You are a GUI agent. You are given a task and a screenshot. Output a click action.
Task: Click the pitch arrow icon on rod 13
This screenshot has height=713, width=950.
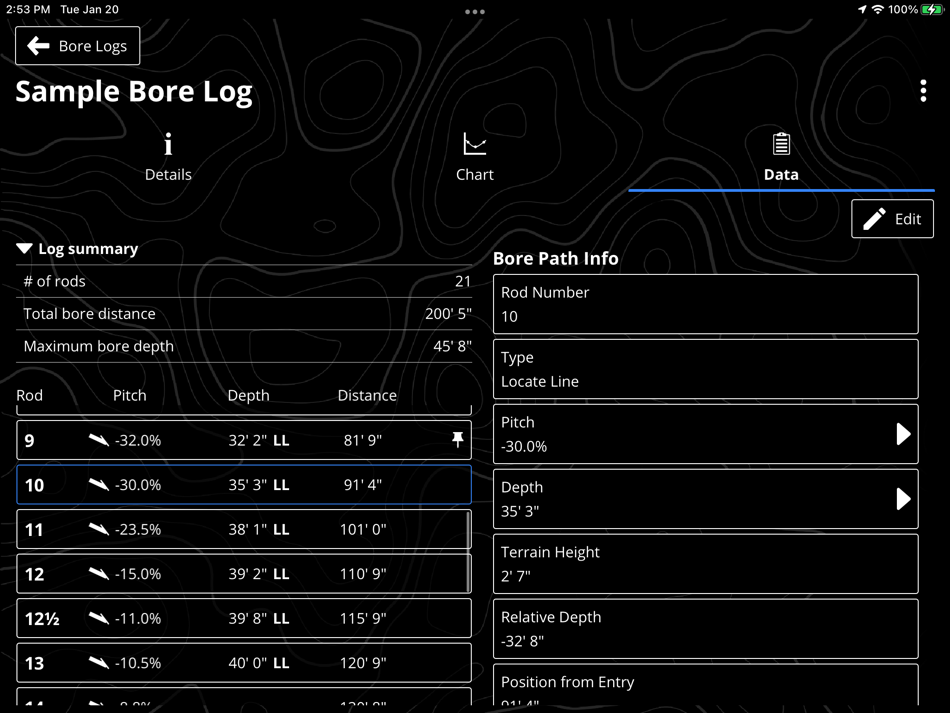(99, 662)
